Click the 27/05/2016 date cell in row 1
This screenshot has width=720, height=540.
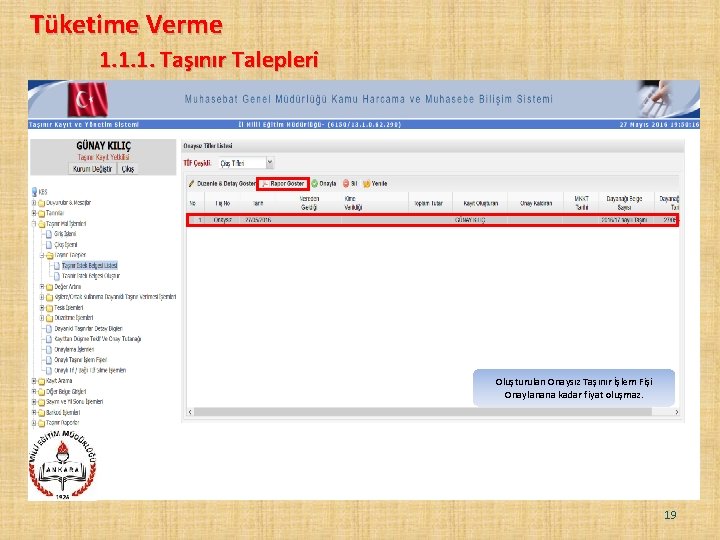click(258, 220)
